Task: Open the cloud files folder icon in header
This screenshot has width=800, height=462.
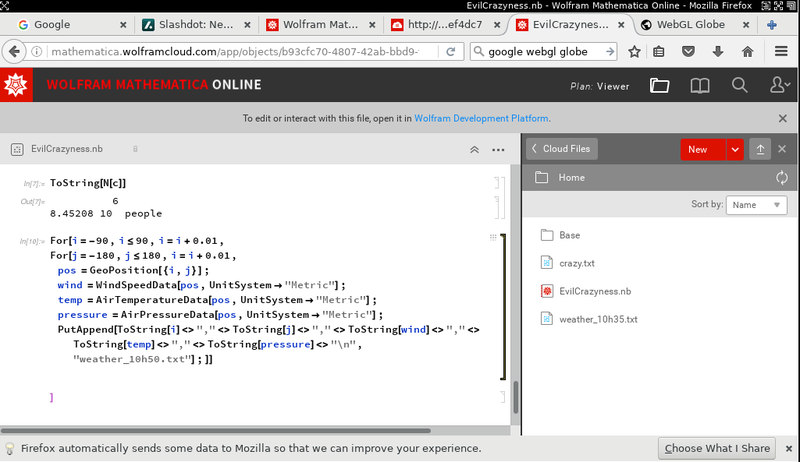Action: pyautogui.click(x=658, y=86)
